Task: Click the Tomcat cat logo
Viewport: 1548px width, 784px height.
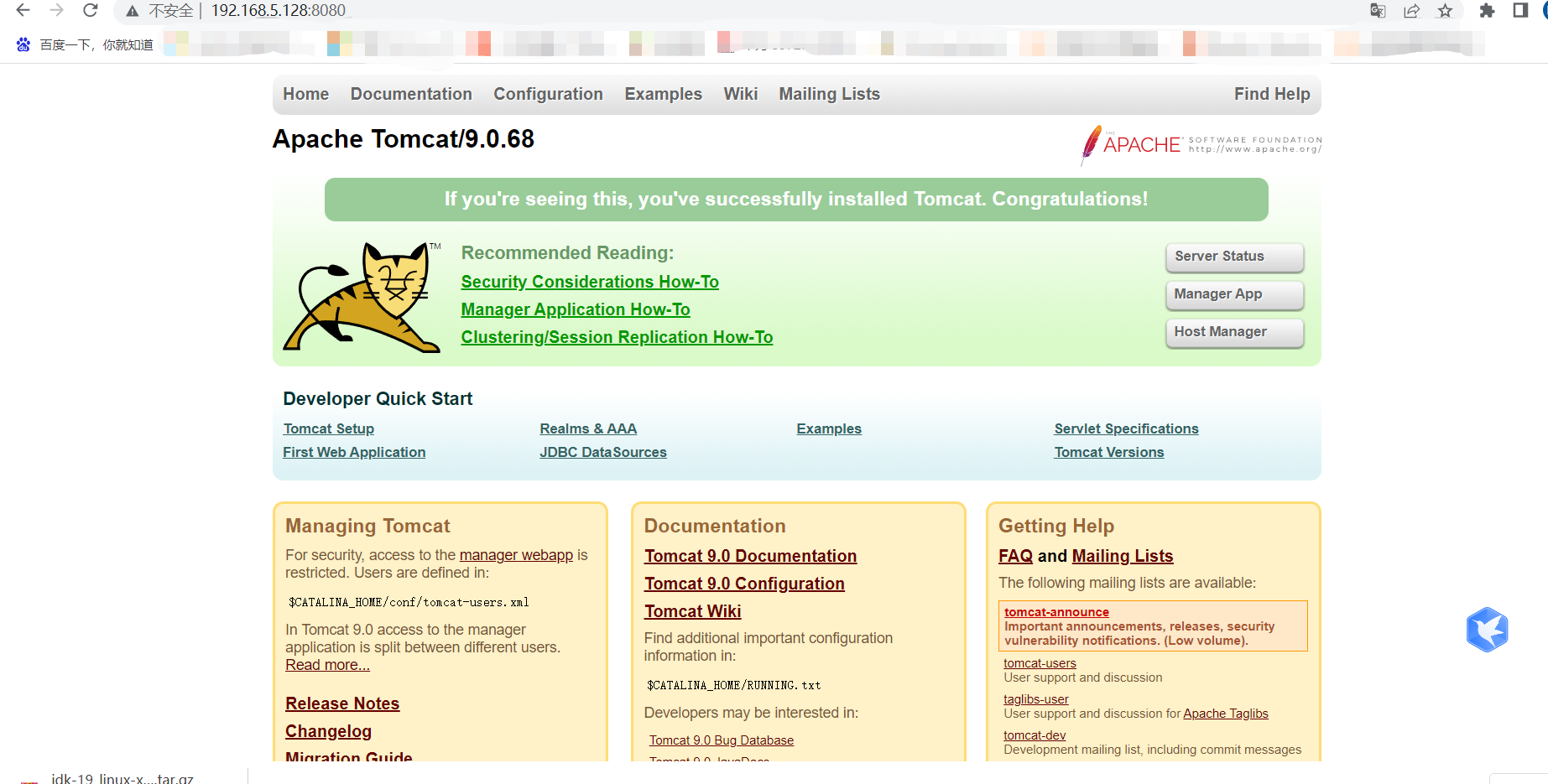Action: pos(362,298)
